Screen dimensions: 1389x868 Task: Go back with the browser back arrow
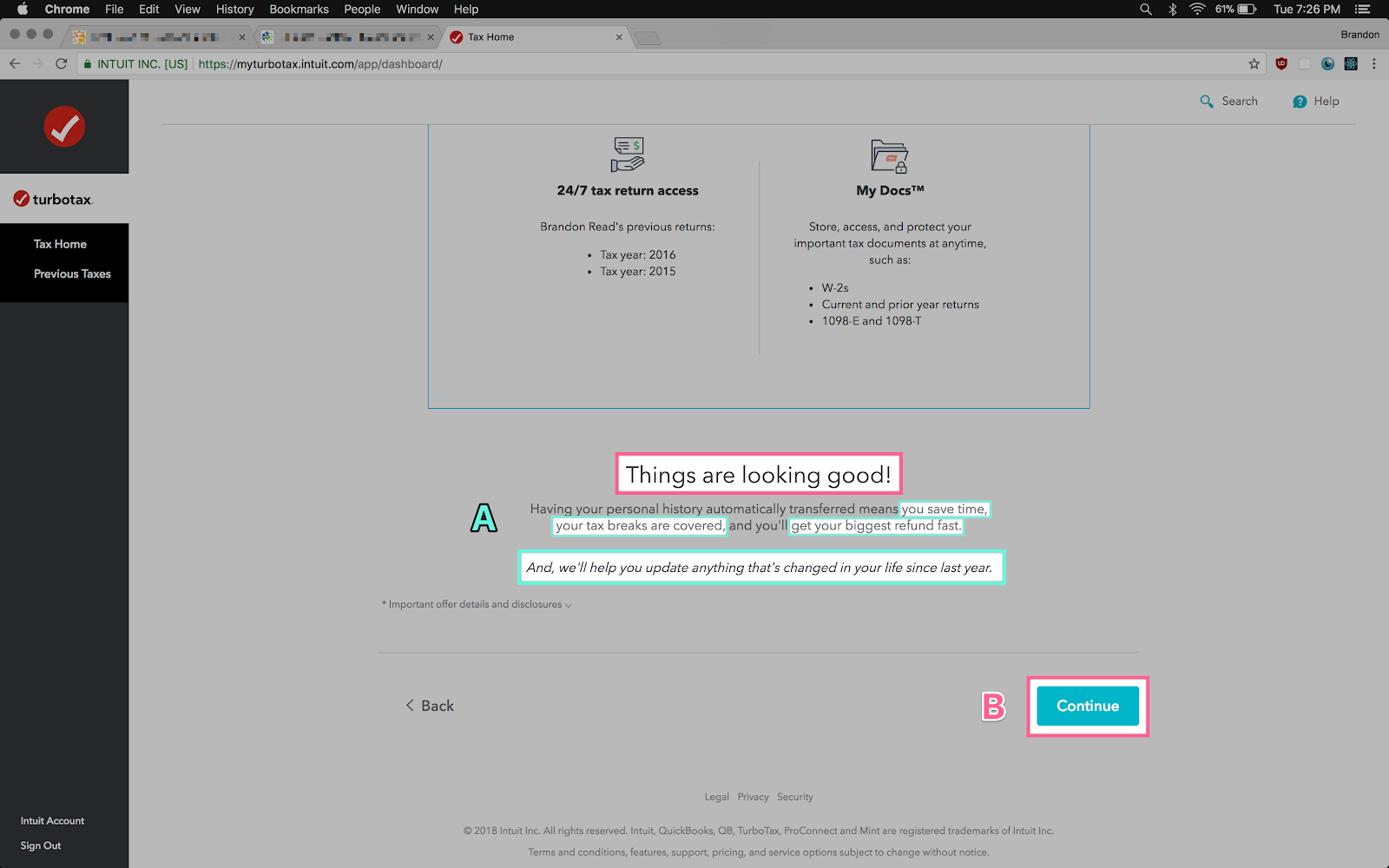click(15, 64)
